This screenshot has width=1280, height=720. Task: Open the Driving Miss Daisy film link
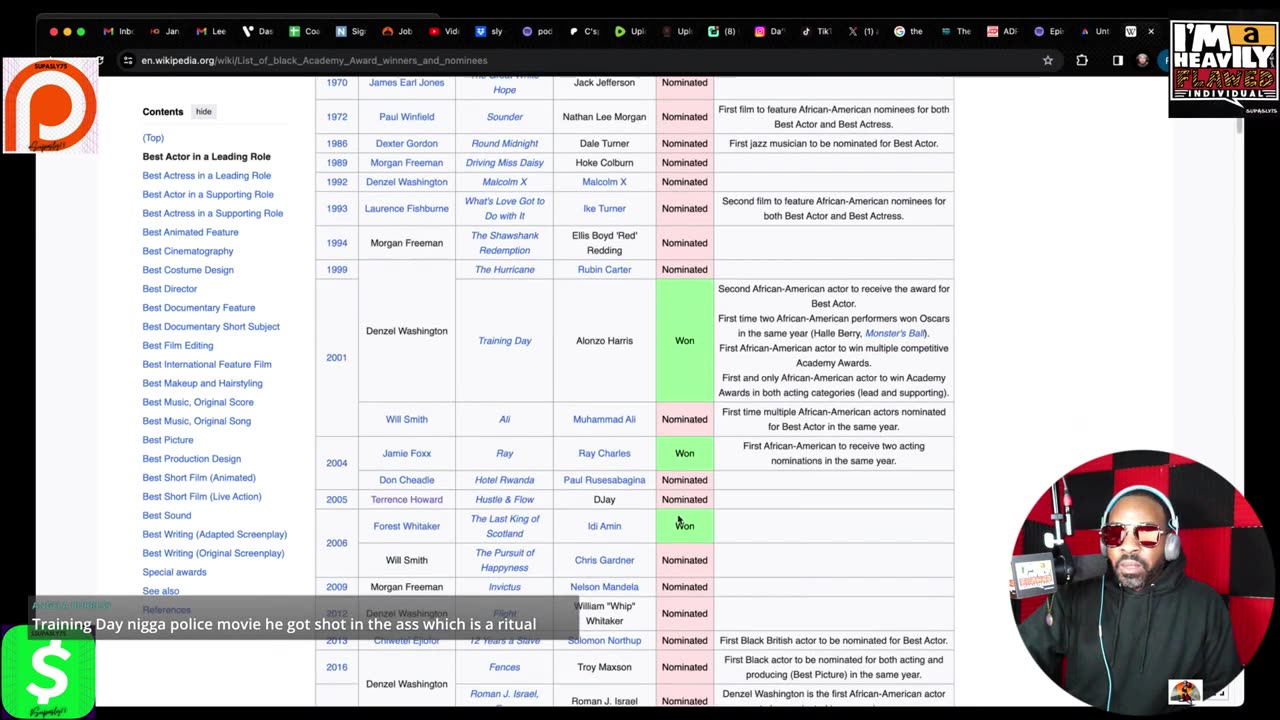coord(504,163)
